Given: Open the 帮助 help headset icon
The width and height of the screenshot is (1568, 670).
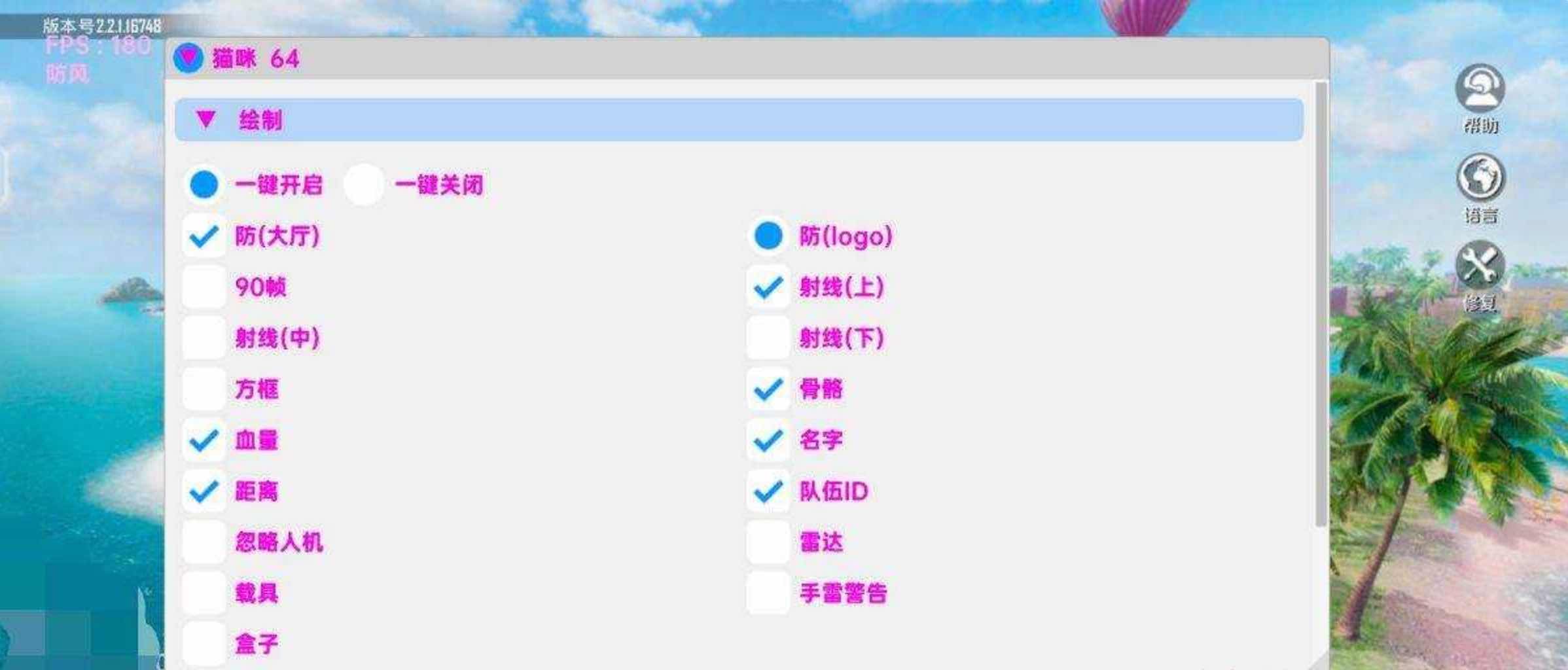Looking at the screenshot, I should [x=1480, y=88].
